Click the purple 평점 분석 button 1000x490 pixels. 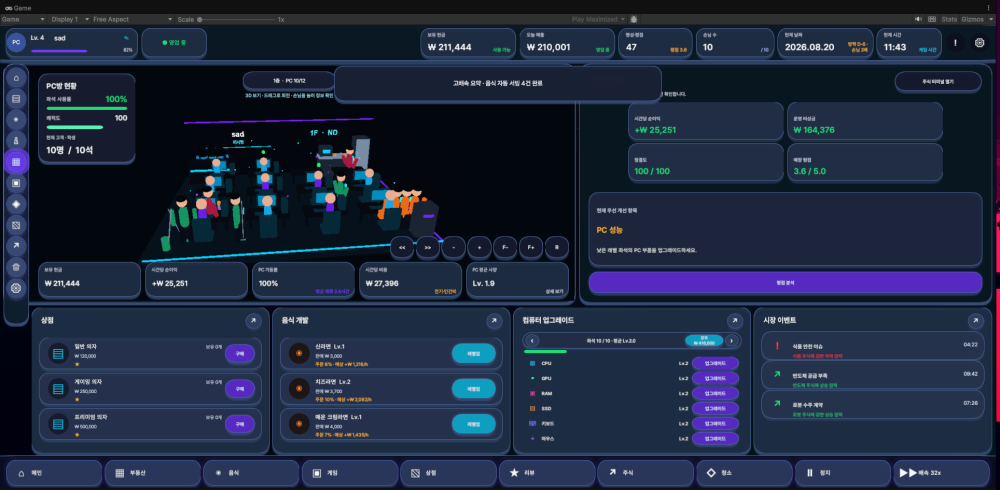785,283
